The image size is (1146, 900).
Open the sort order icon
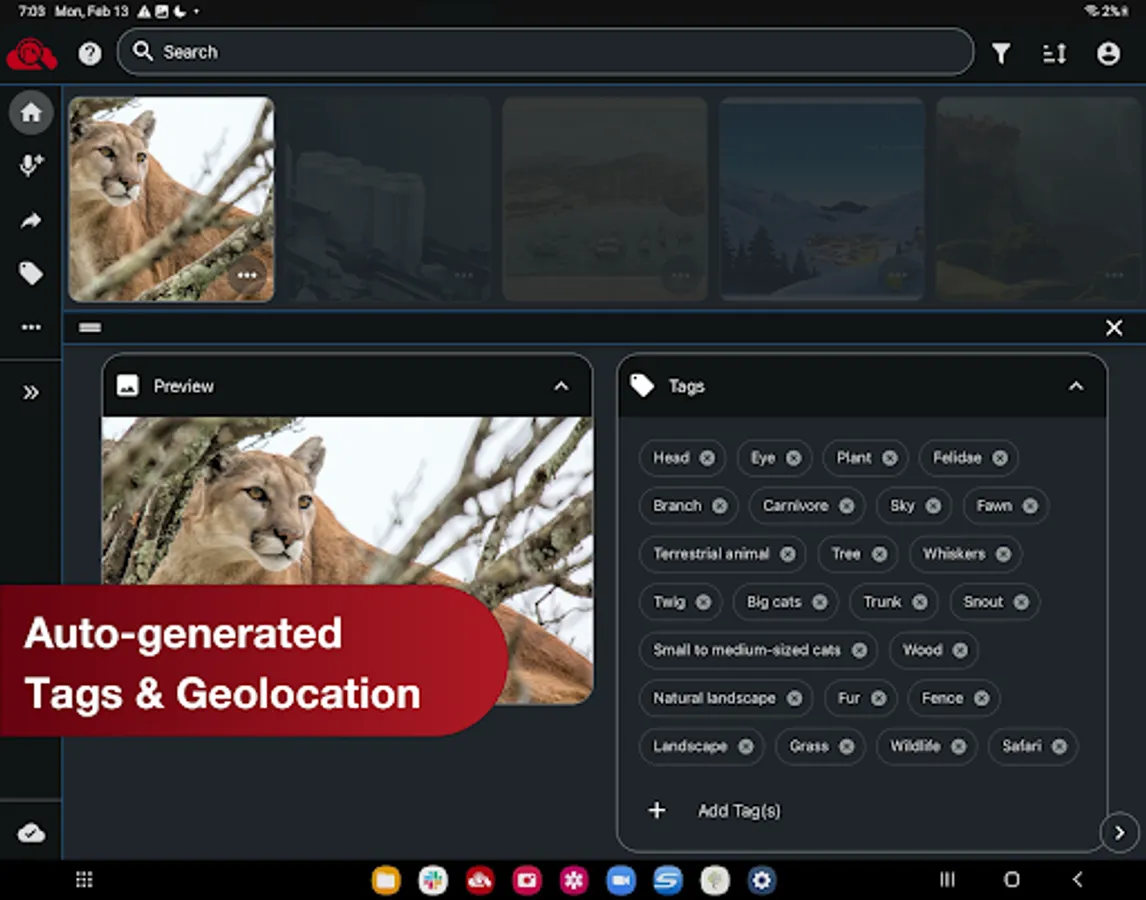click(1054, 54)
